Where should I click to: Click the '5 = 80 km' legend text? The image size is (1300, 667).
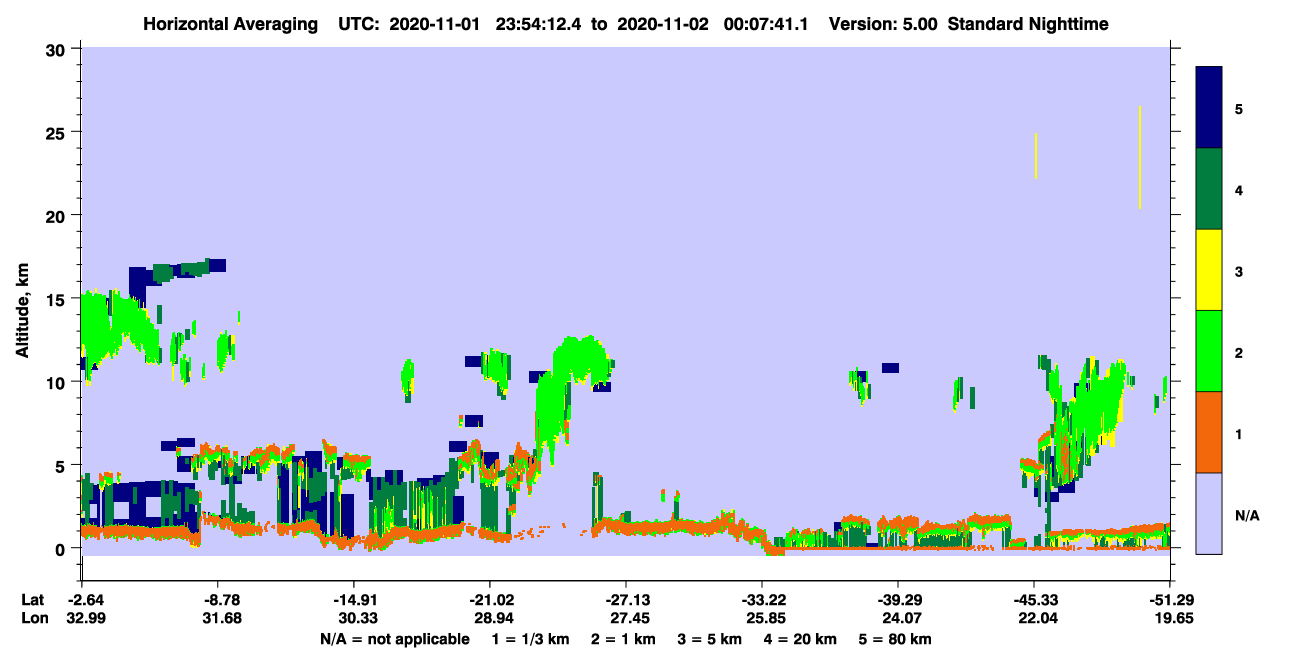(x=896, y=639)
